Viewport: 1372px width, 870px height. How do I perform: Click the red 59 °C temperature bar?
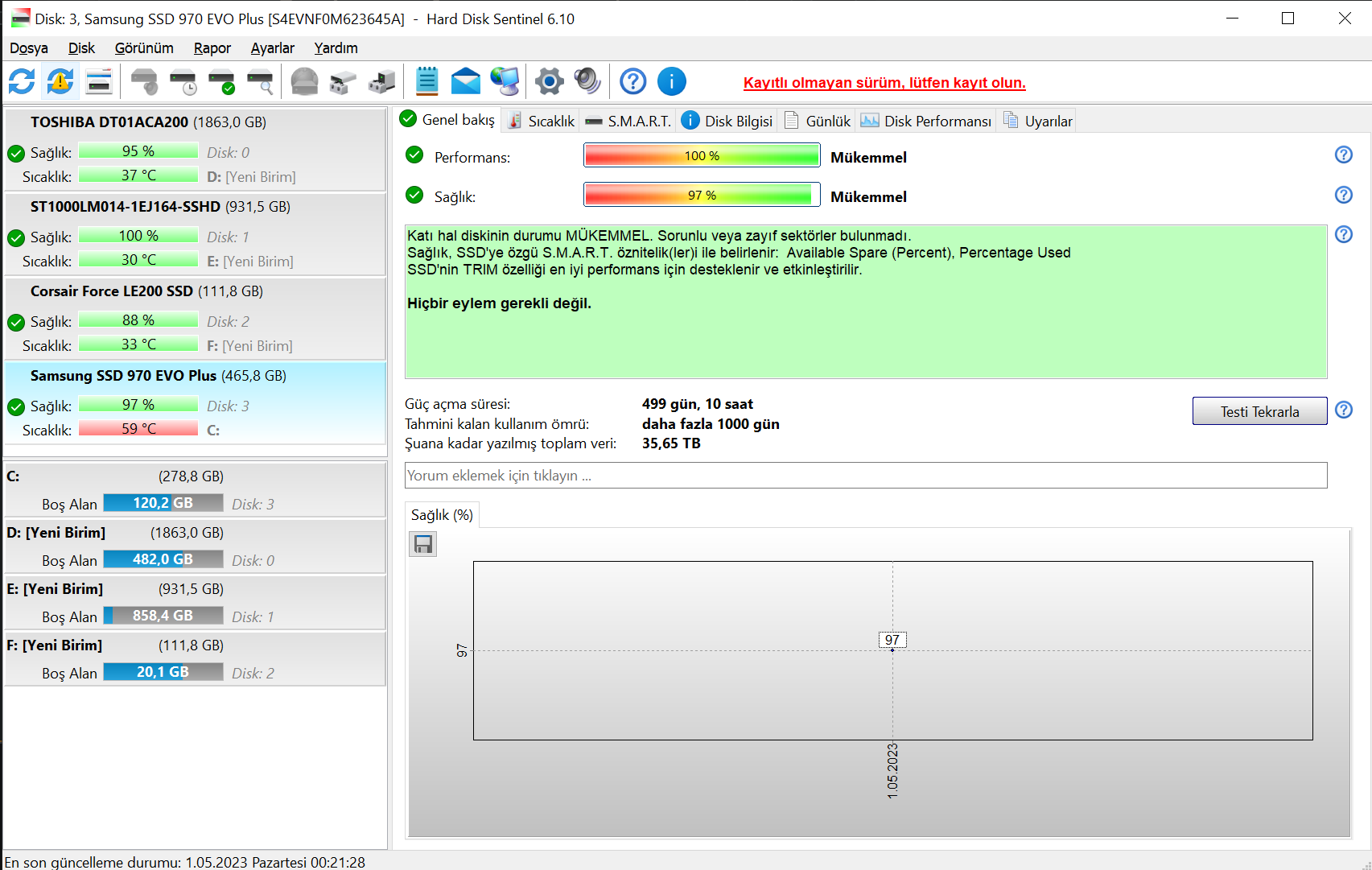(x=138, y=429)
